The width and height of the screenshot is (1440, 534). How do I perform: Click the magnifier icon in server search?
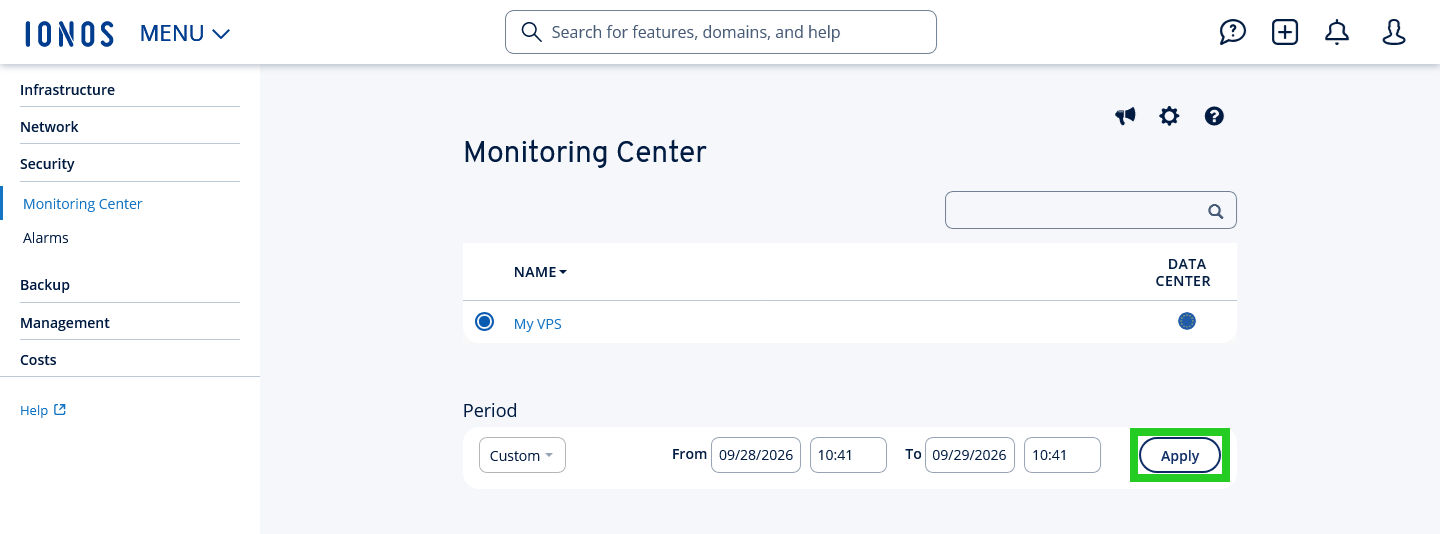pyautogui.click(x=1215, y=211)
